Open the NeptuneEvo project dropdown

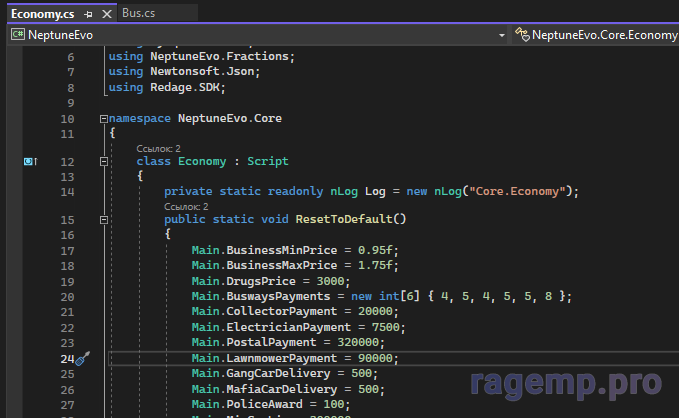click(x=502, y=34)
